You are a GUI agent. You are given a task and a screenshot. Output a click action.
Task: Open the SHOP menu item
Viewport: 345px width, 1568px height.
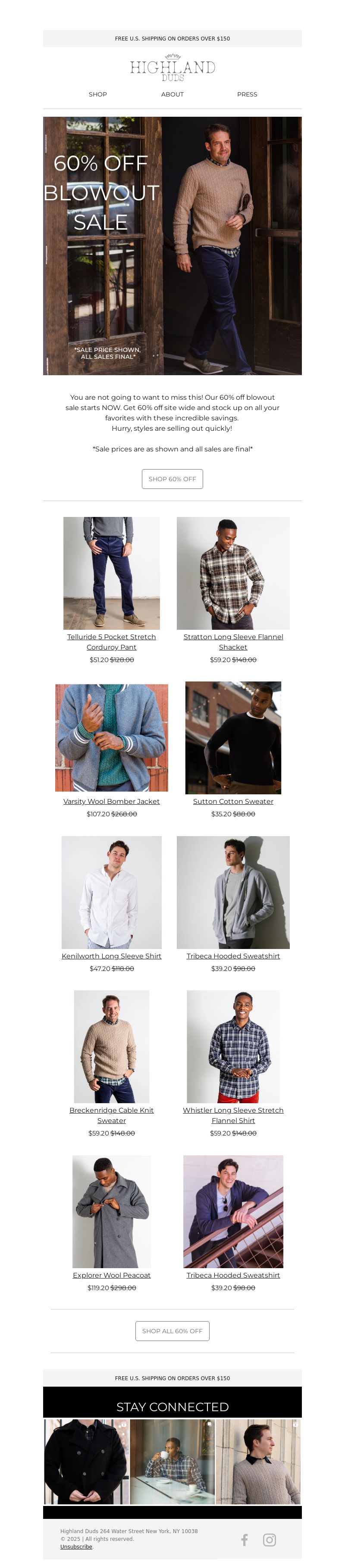pos(97,94)
